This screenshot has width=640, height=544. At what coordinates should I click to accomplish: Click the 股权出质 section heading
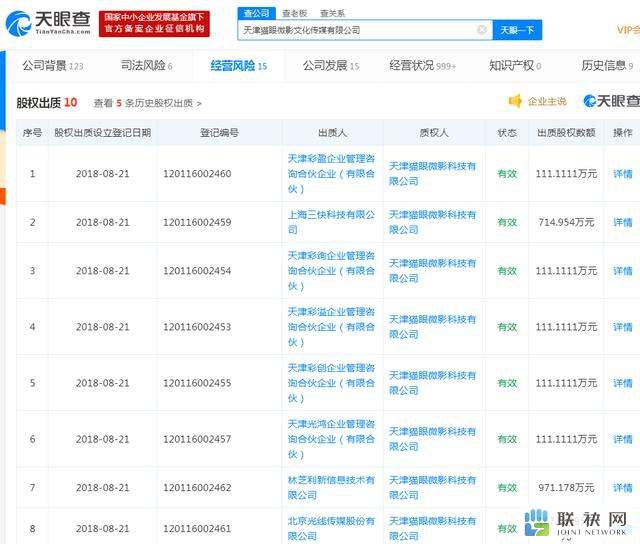[x=40, y=102]
